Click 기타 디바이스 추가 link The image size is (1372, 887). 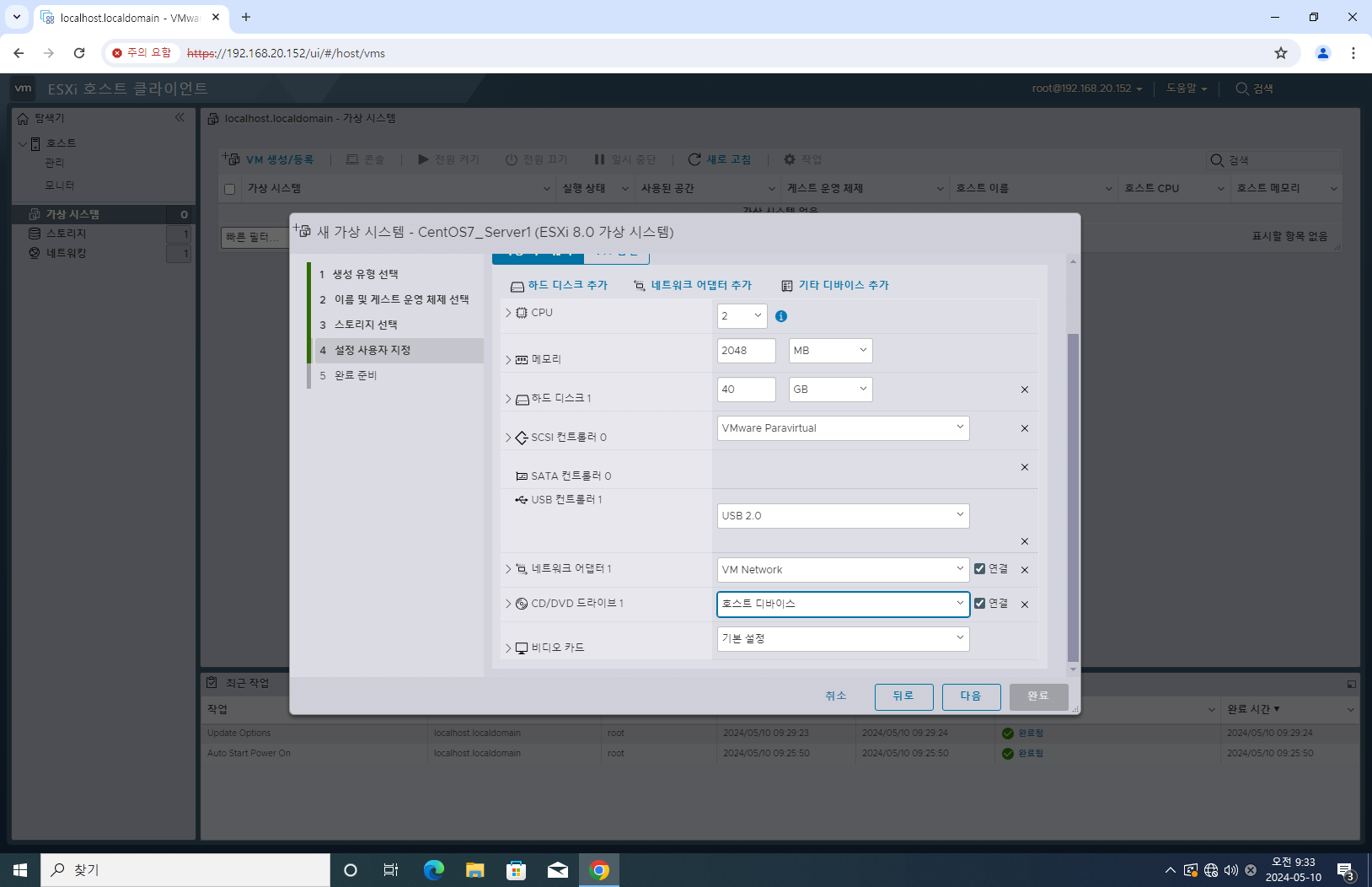(835, 286)
